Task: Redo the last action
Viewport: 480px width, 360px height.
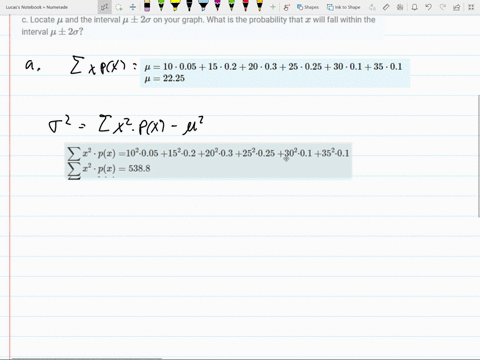Action: tap(443, 7)
